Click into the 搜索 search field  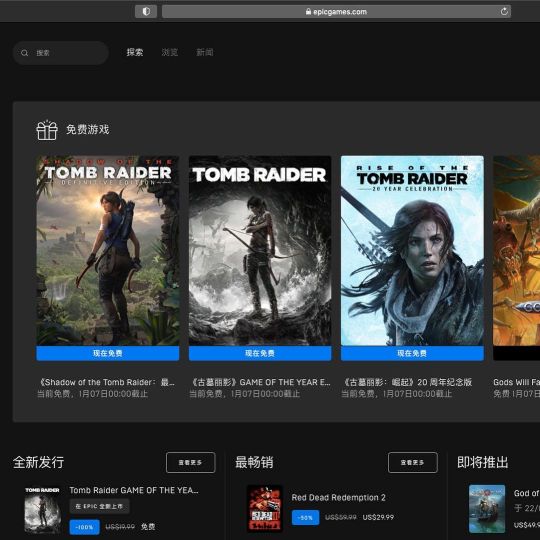[61, 53]
